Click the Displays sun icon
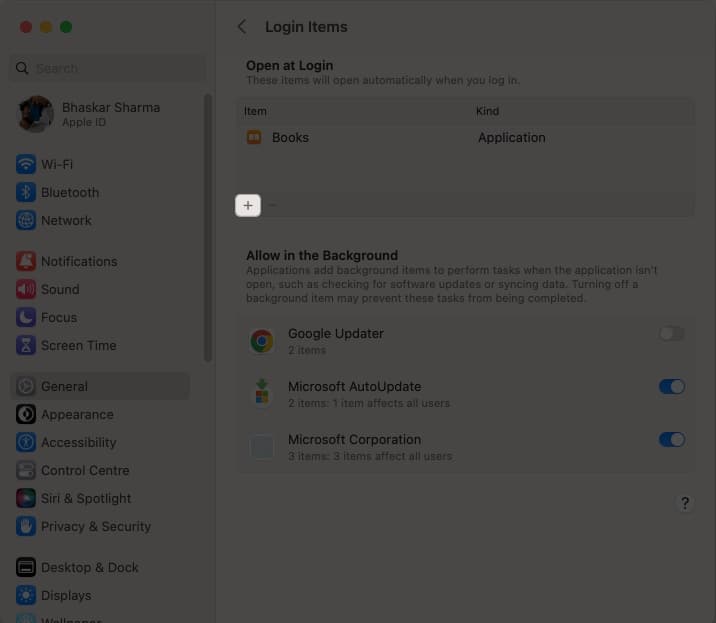The height and width of the screenshot is (623, 716). pyautogui.click(x=26, y=595)
